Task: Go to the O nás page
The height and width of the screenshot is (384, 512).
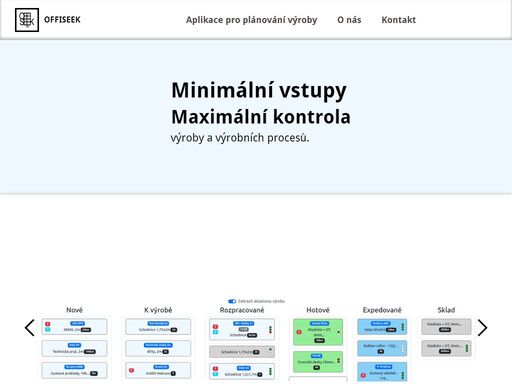Action: (x=349, y=20)
